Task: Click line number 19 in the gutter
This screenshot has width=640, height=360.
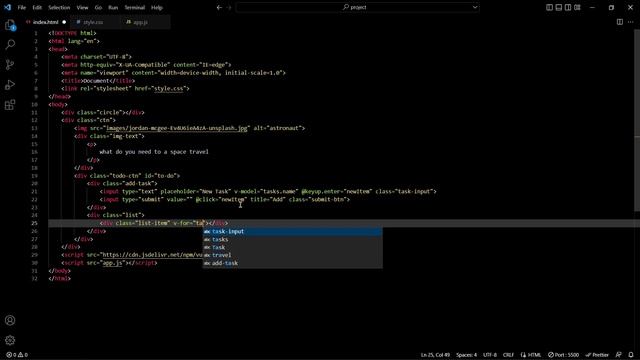Action: [35, 176]
